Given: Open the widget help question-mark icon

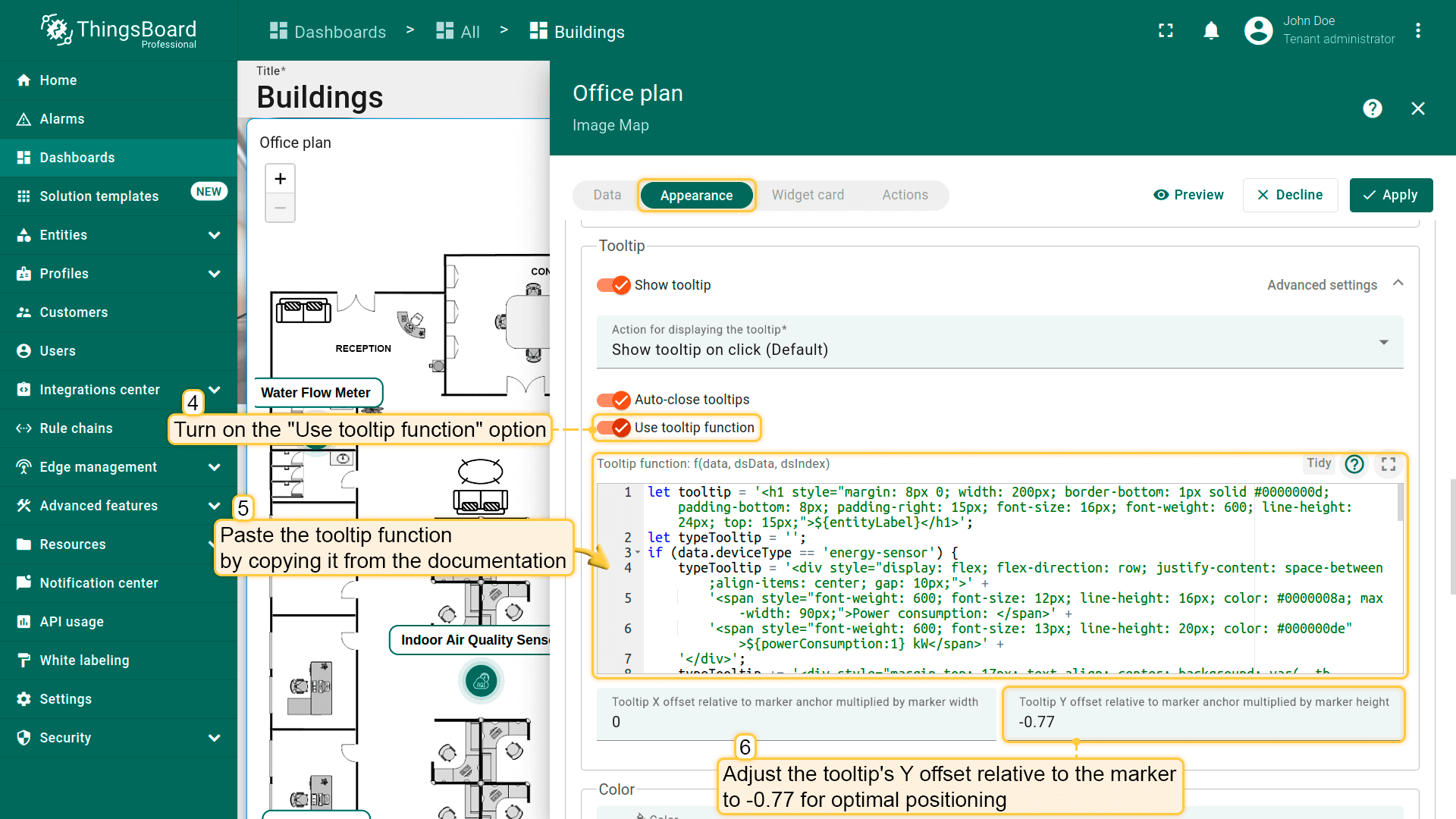Looking at the screenshot, I should 1372,108.
